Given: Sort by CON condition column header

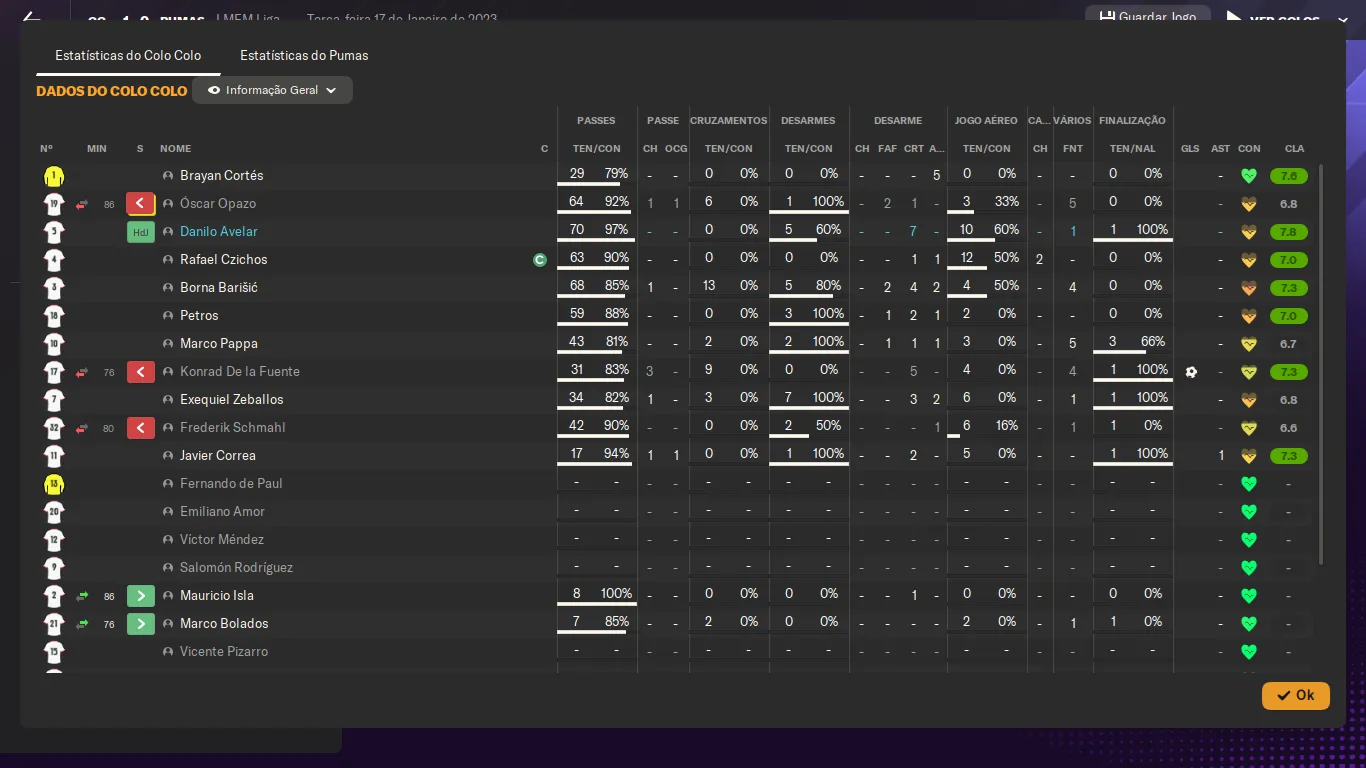Looking at the screenshot, I should pos(1249,149).
